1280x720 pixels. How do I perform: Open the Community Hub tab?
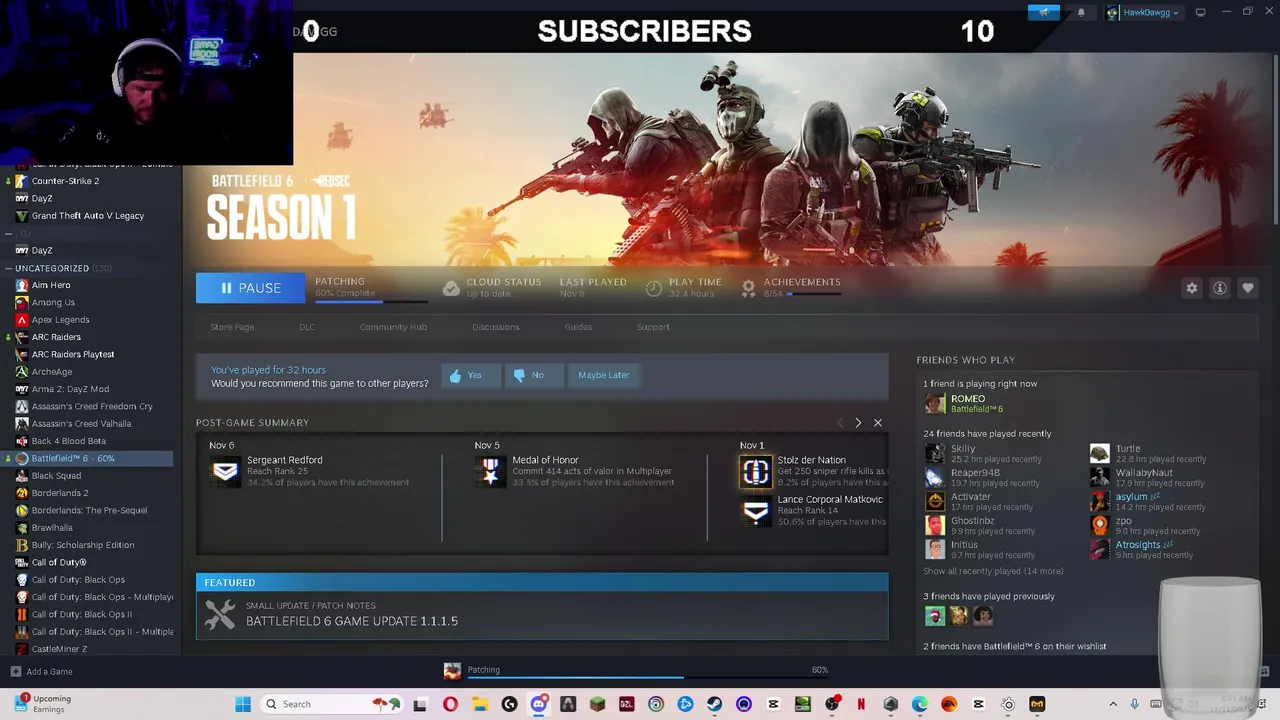tap(393, 327)
